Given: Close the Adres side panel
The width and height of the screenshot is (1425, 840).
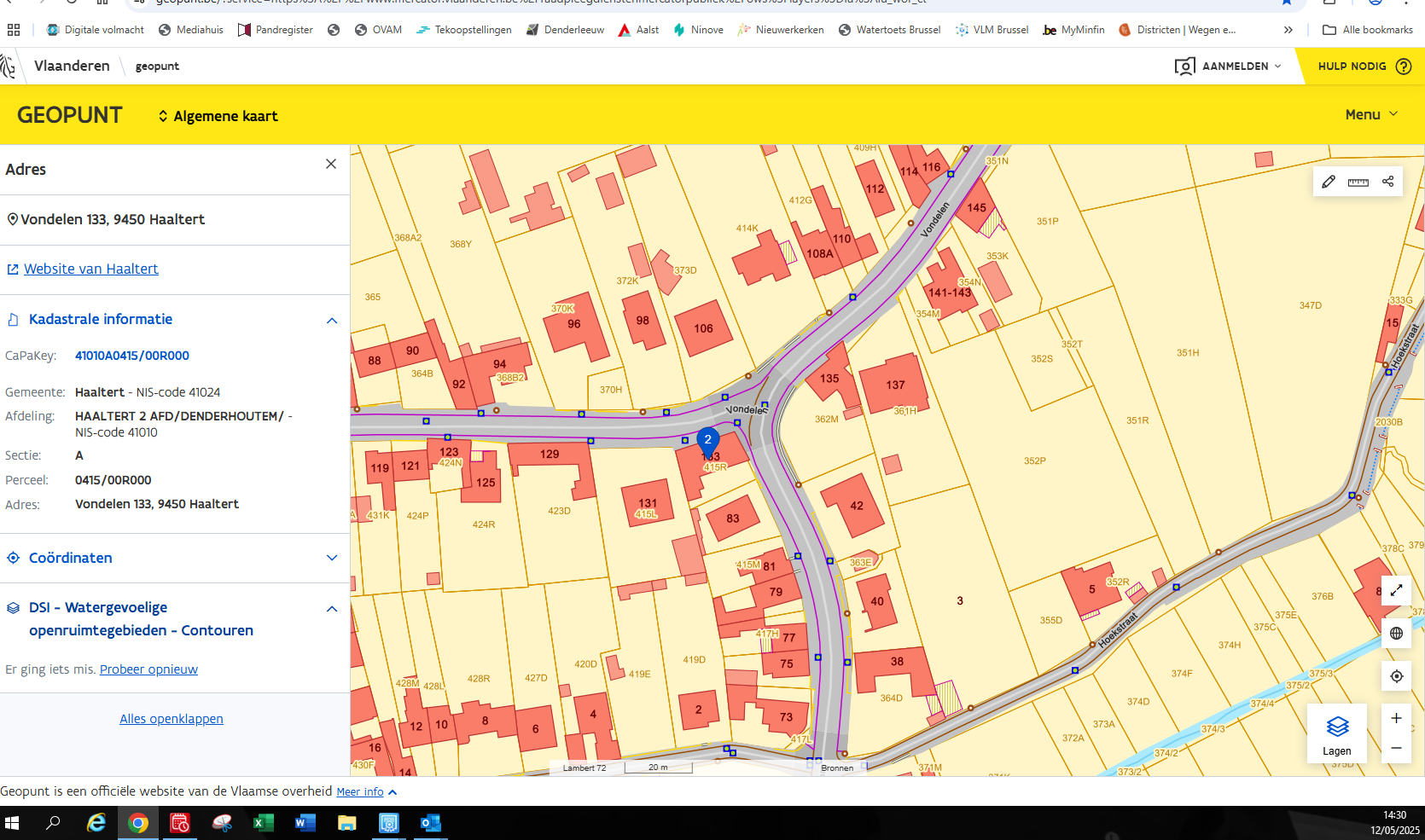Looking at the screenshot, I should coord(331,164).
